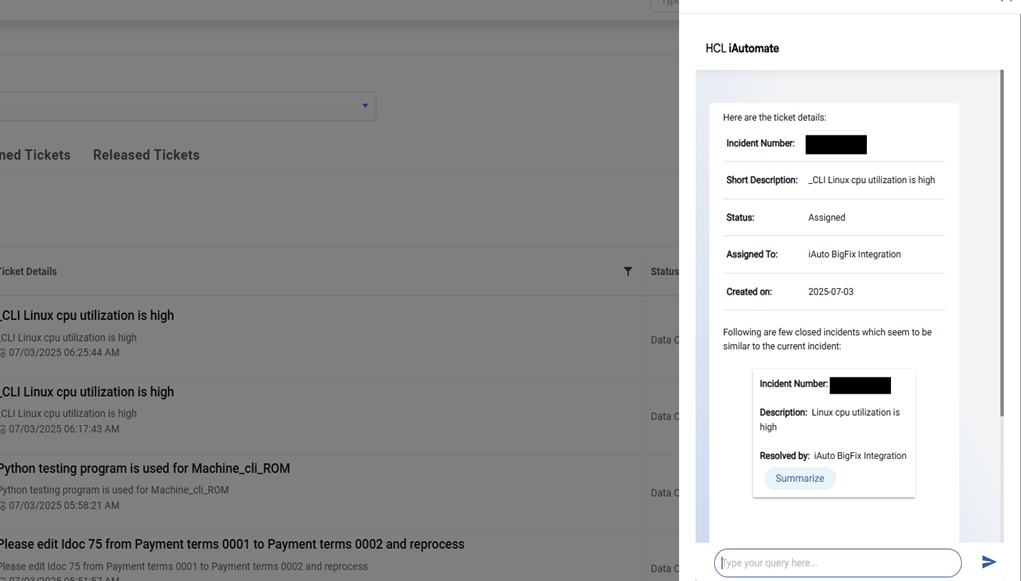1021x581 pixels.
Task: Click clock icon beside 05:58:21 AM timestamp
Action: (x=3, y=506)
